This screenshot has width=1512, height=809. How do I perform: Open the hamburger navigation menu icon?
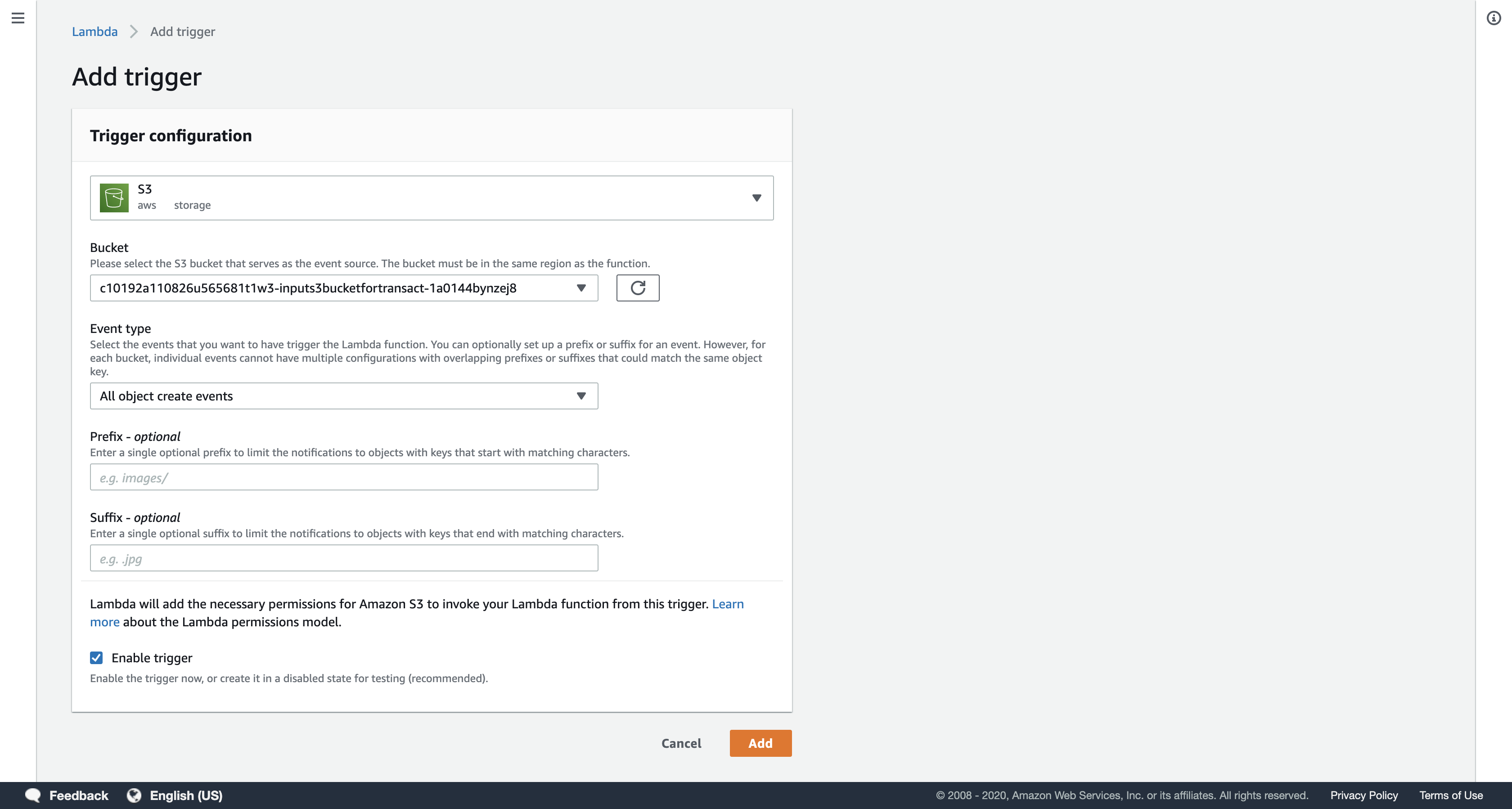(18, 18)
